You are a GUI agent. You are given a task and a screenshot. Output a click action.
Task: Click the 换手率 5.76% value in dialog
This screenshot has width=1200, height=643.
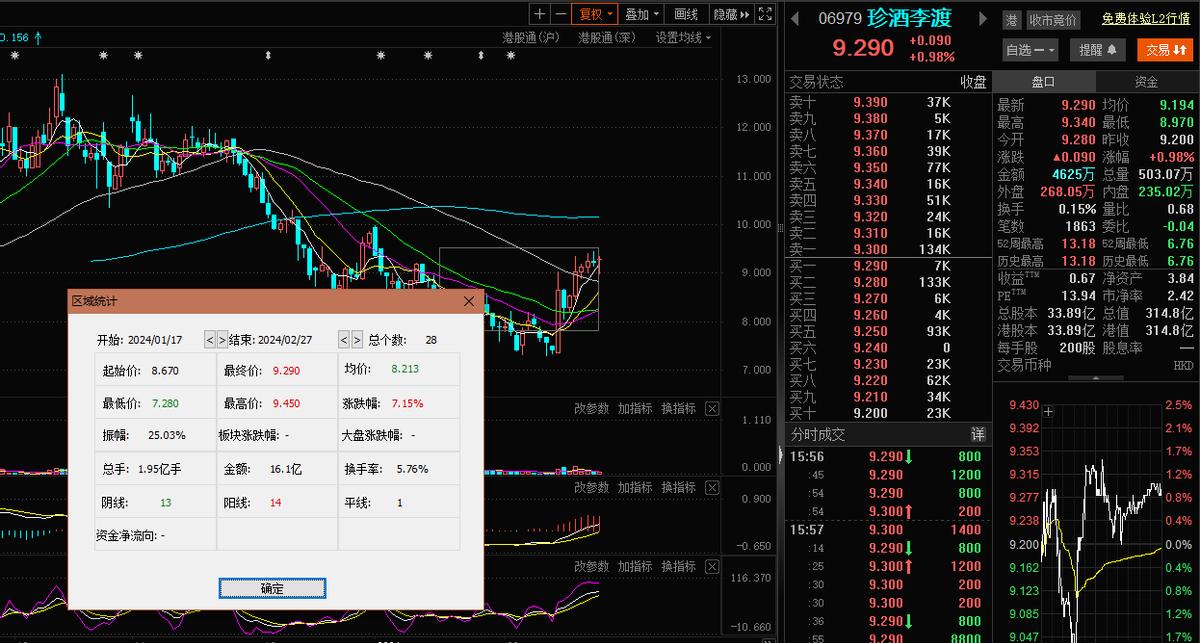tap(413, 469)
